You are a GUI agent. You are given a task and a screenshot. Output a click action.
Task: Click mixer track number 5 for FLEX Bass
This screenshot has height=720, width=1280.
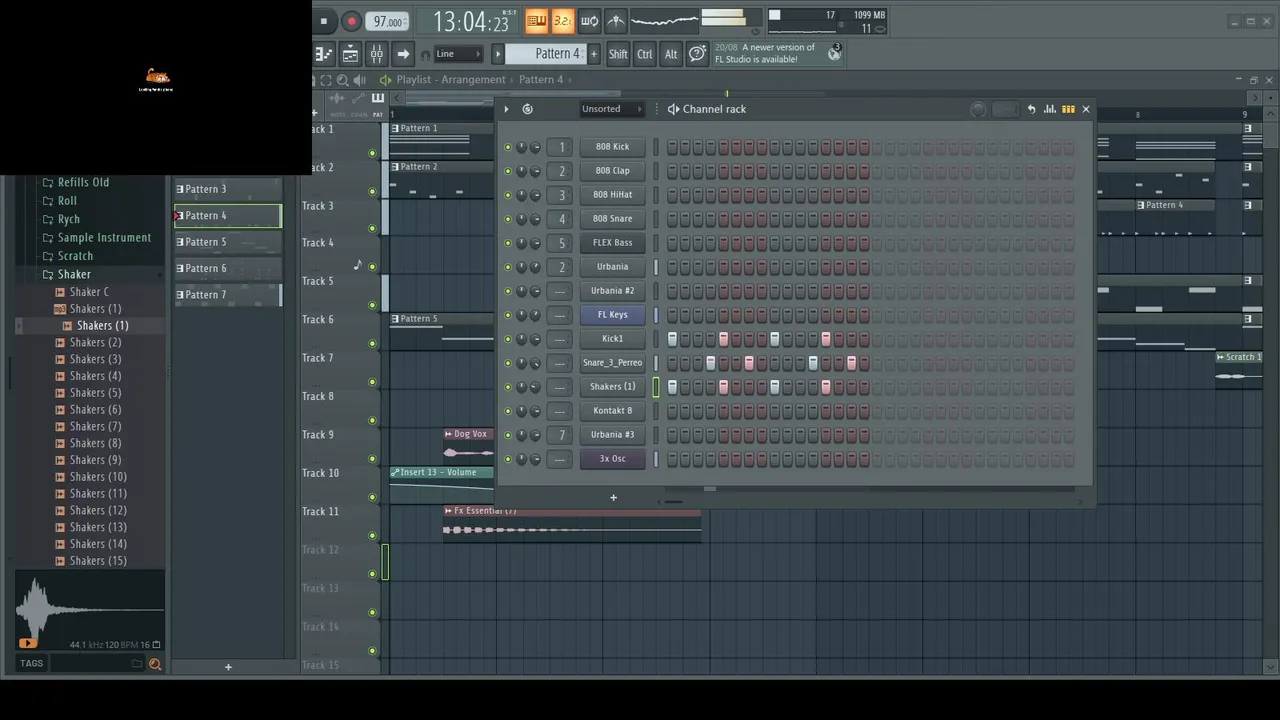tap(561, 243)
